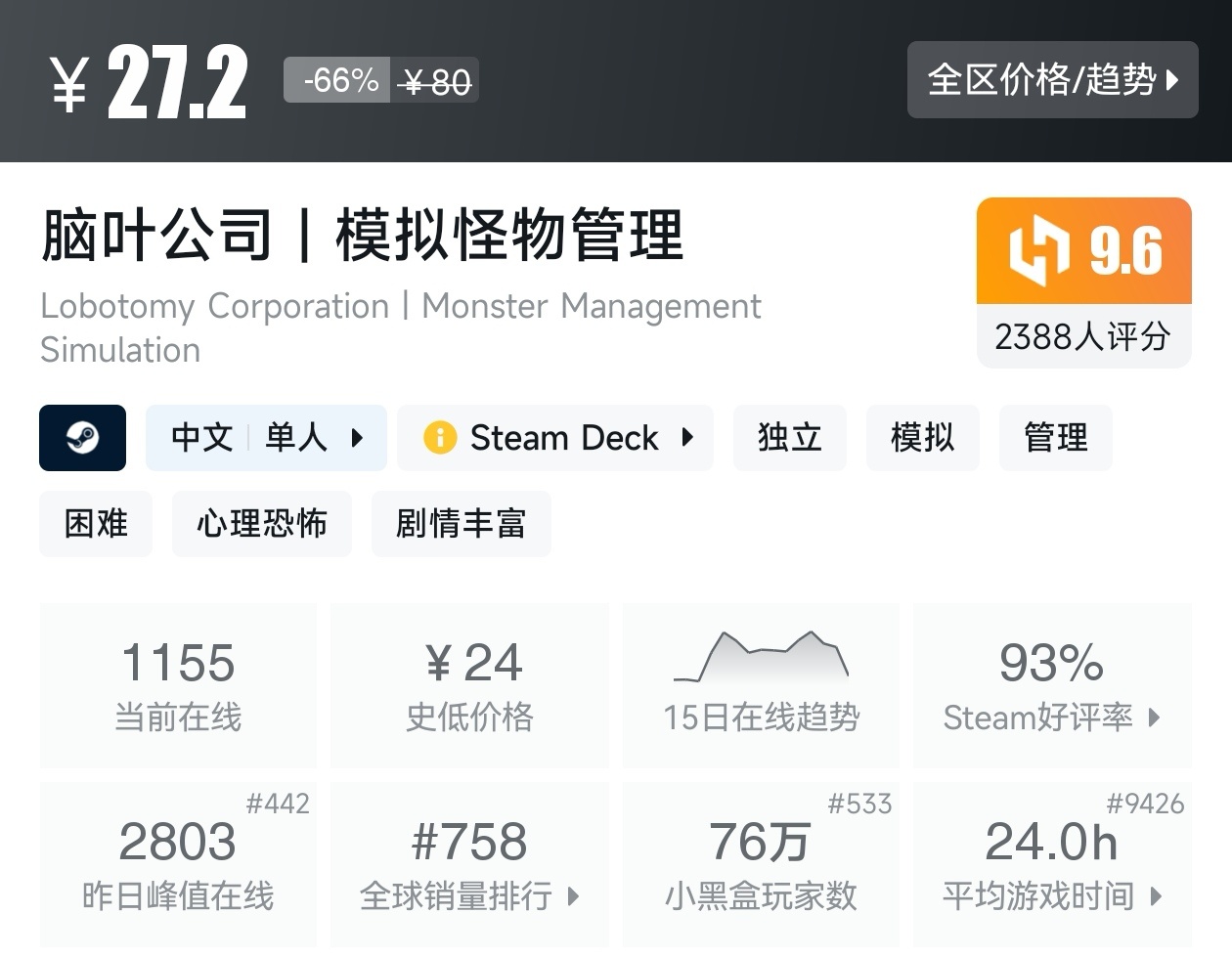Tap the 76万 小黑盒玩家数 stat card
Viewport: 1232px width, 957px height.
point(761,864)
